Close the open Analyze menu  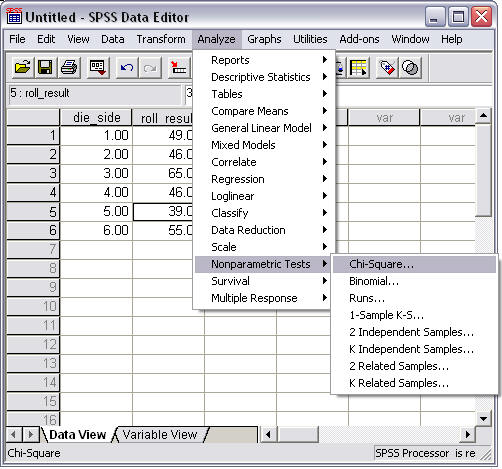click(217, 39)
